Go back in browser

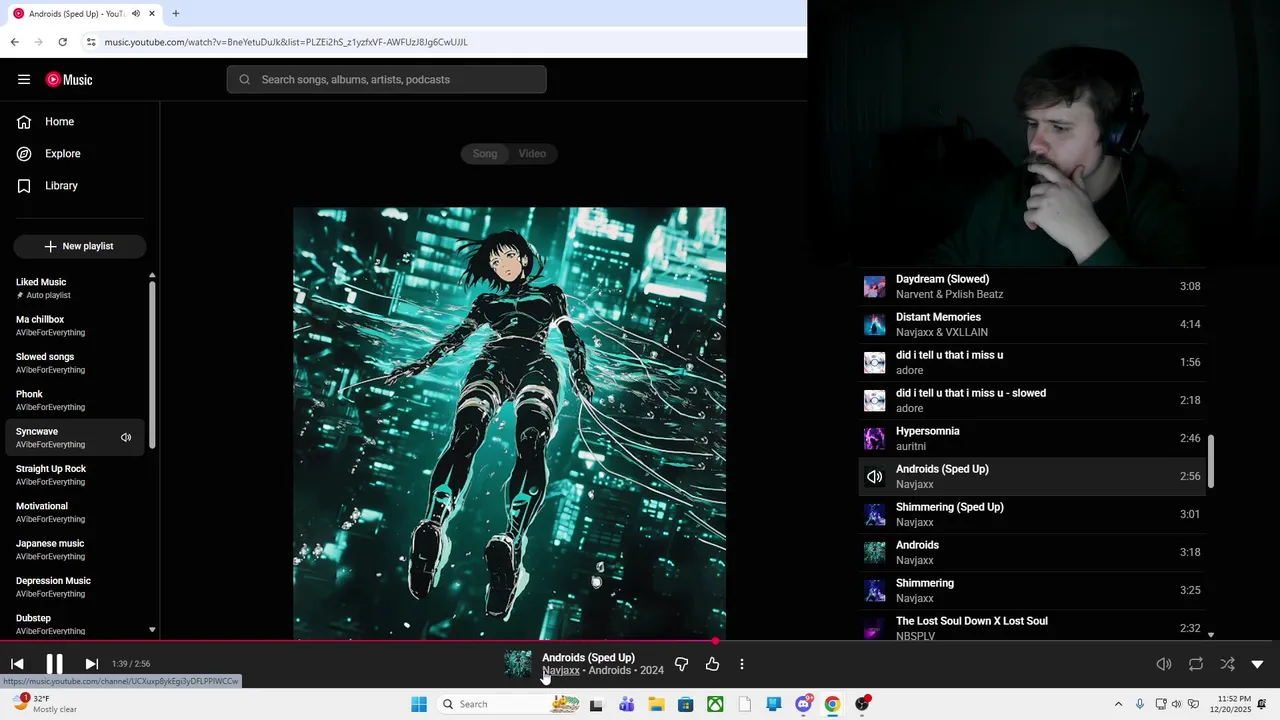pos(14,42)
